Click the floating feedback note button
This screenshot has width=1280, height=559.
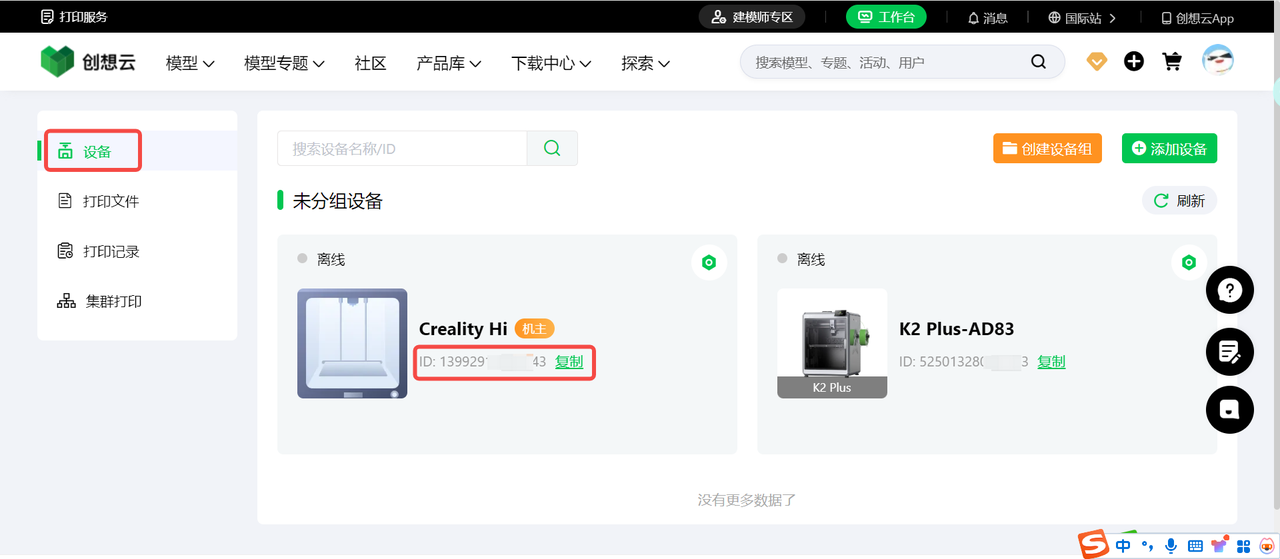[1230, 351]
